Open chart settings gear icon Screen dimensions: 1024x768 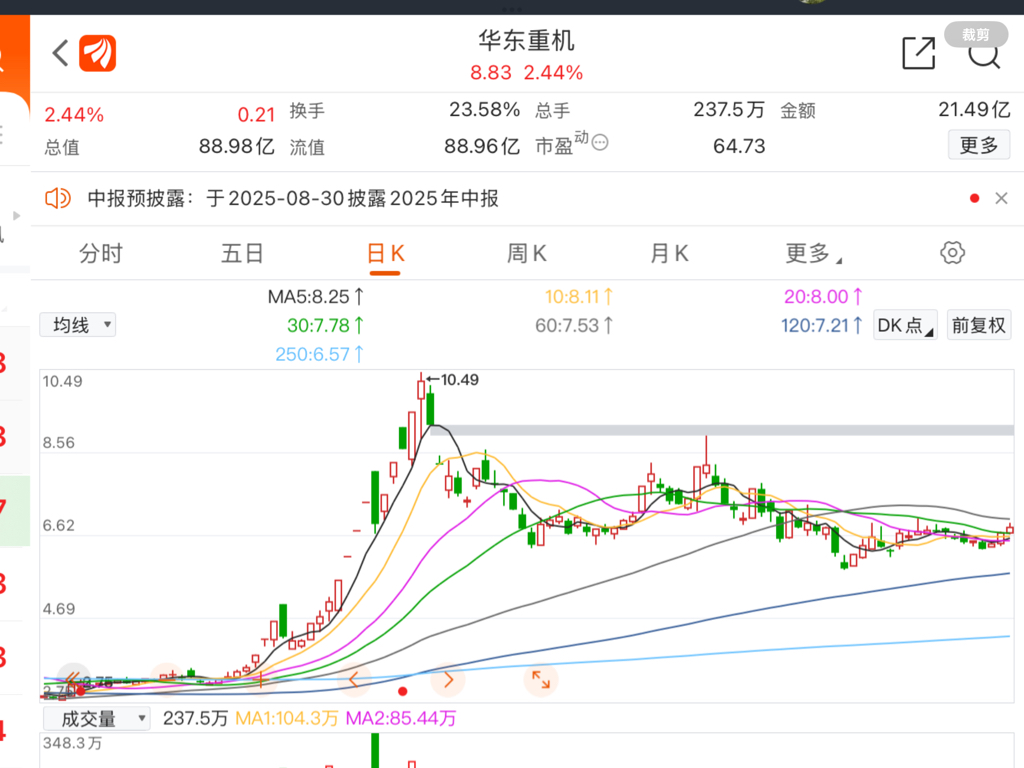click(x=952, y=253)
